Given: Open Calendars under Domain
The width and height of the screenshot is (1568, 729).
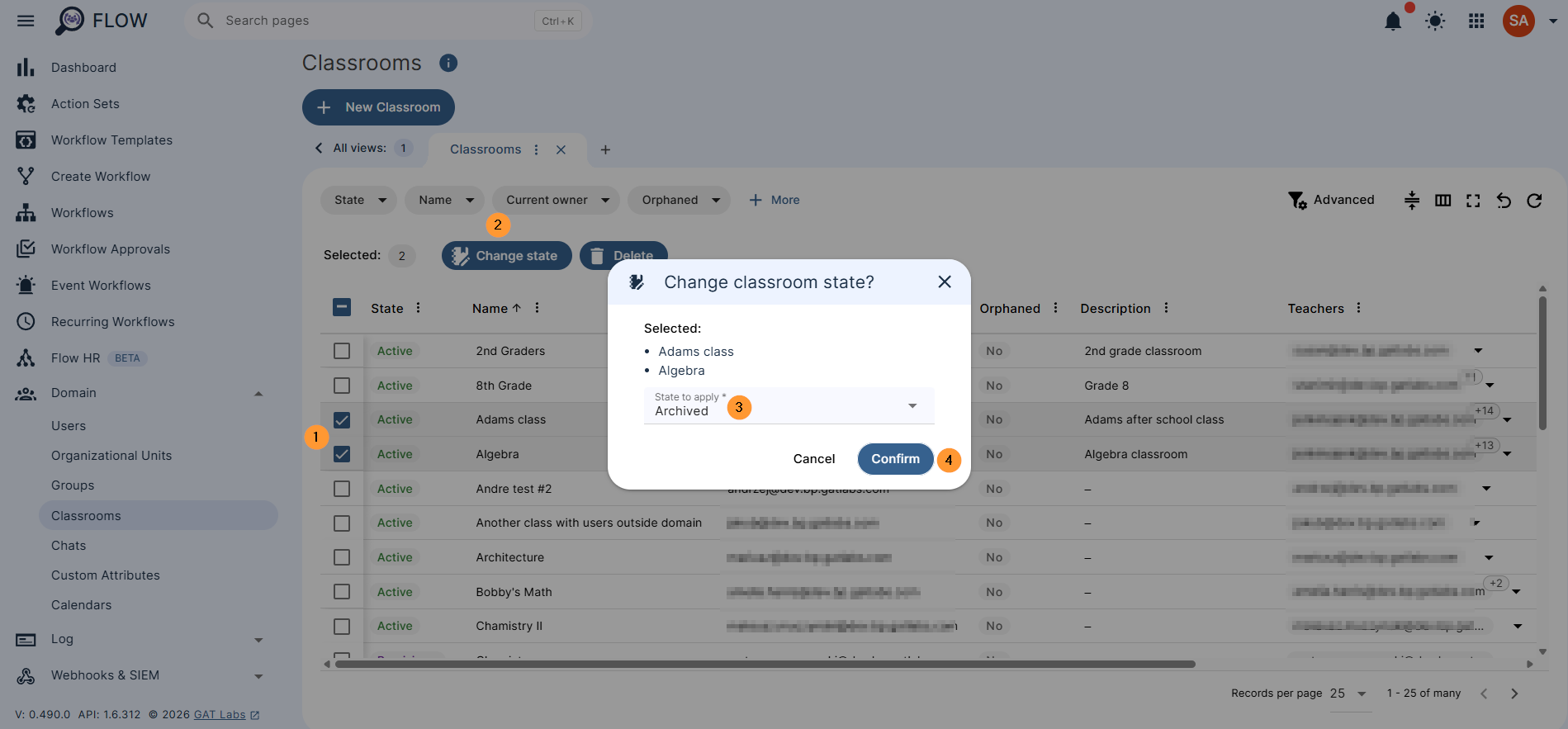Looking at the screenshot, I should 81,605.
